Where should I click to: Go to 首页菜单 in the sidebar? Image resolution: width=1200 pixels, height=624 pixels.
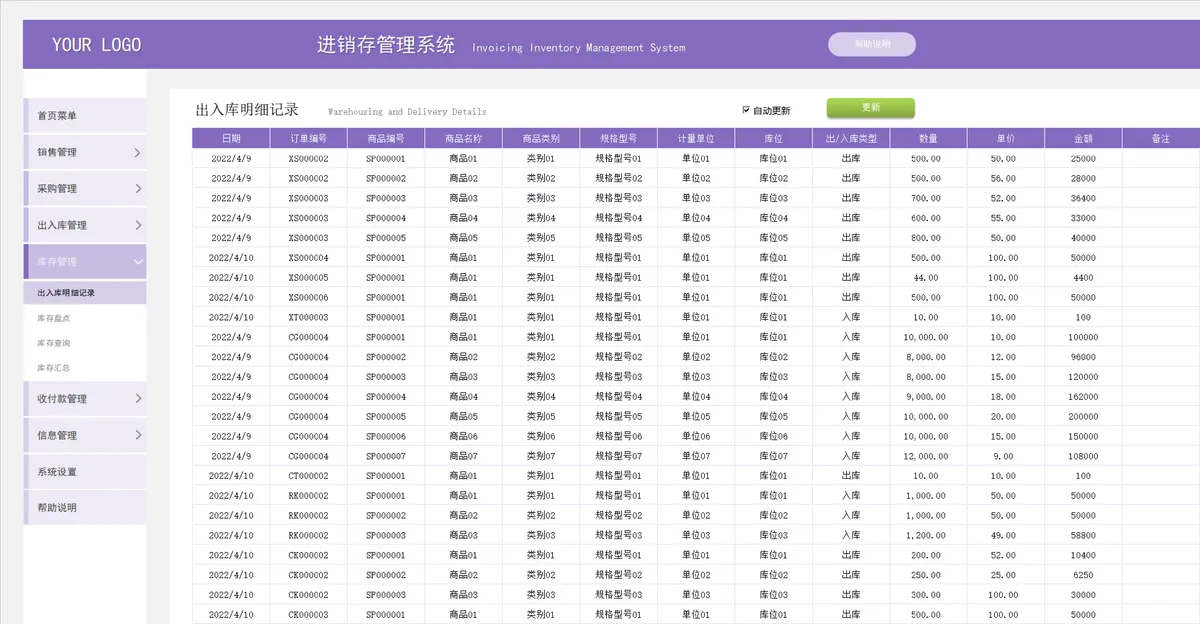(x=85, y=116)
